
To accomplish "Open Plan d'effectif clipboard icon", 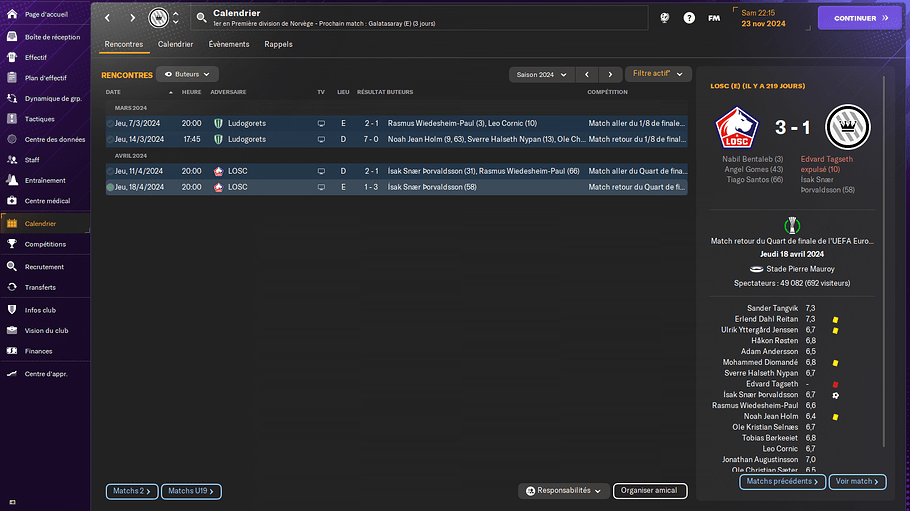I will (12, 78).
